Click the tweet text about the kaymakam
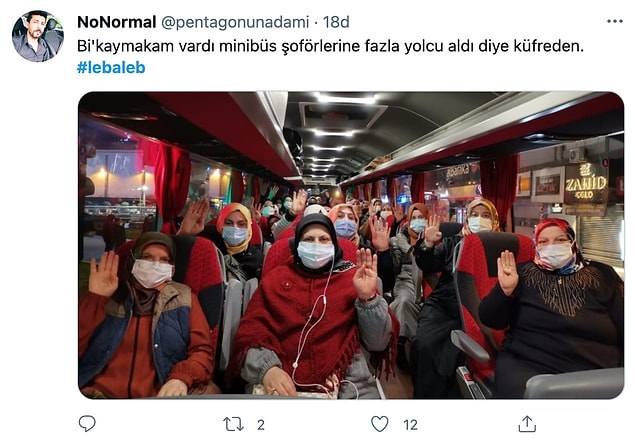The width and height of the screenshot is (635, 446). pyautogui.click(x=330, y=46)
